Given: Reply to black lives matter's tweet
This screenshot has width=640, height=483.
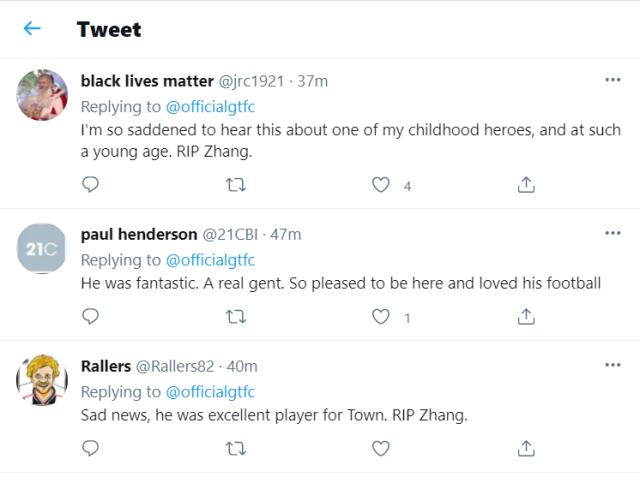Looking at the screenshot, I should click(90, 184).
